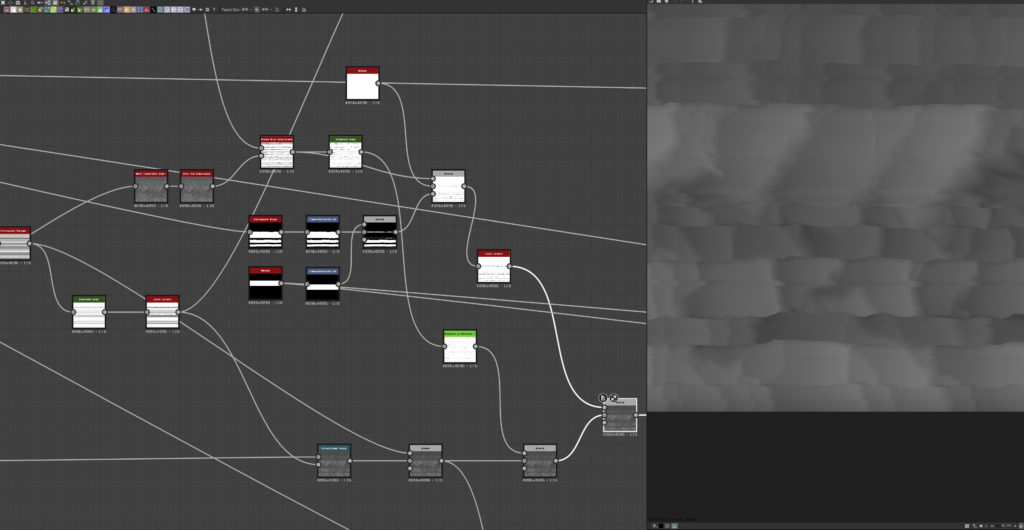
Task: Select the Slope Blur Grayscale node
Action: [277, 153]
